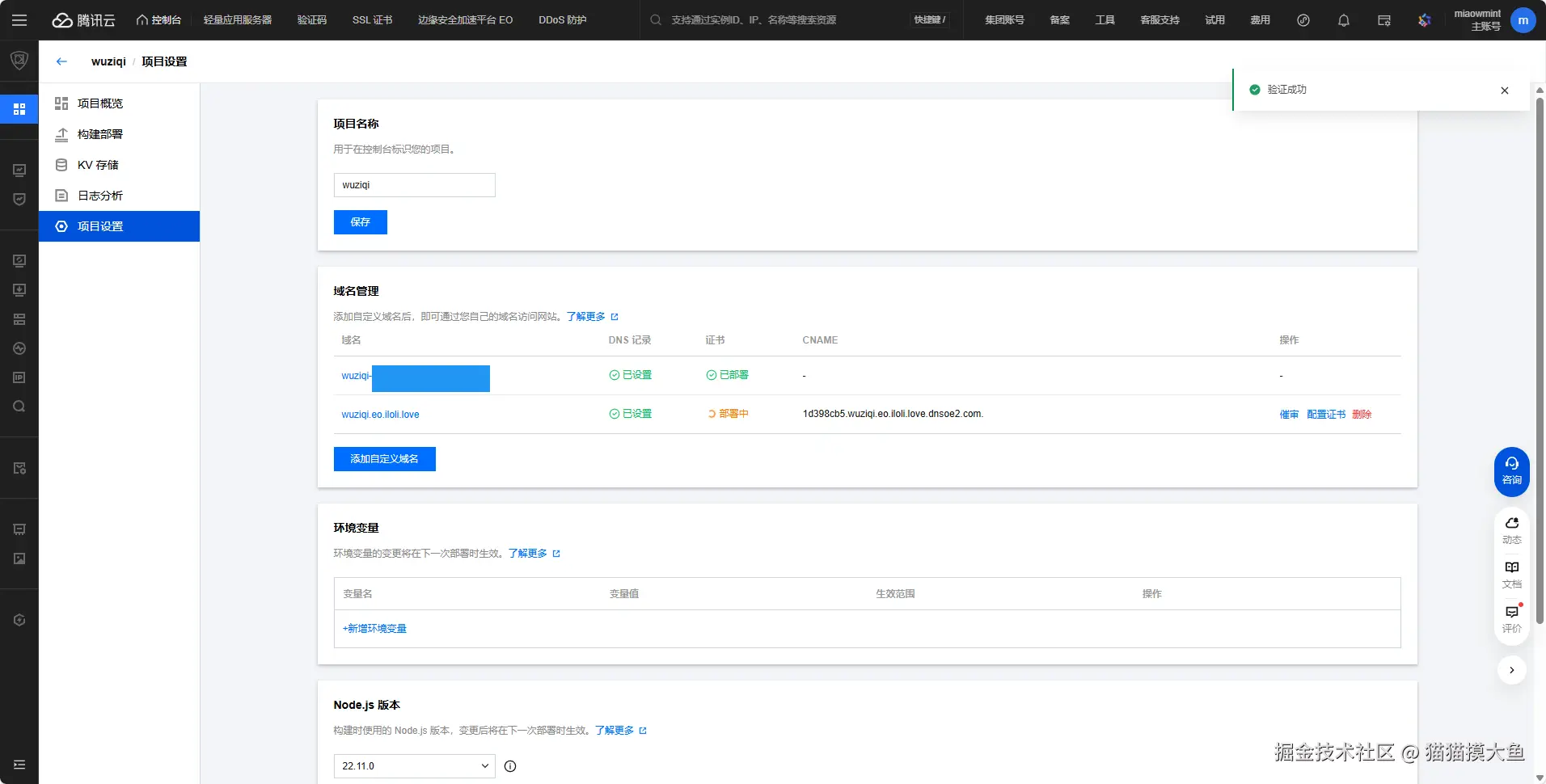Screen dimensions: 1546x784
Task: Open 客服支持 menu
Action: pyautogui.click(x=1160, y=20)
